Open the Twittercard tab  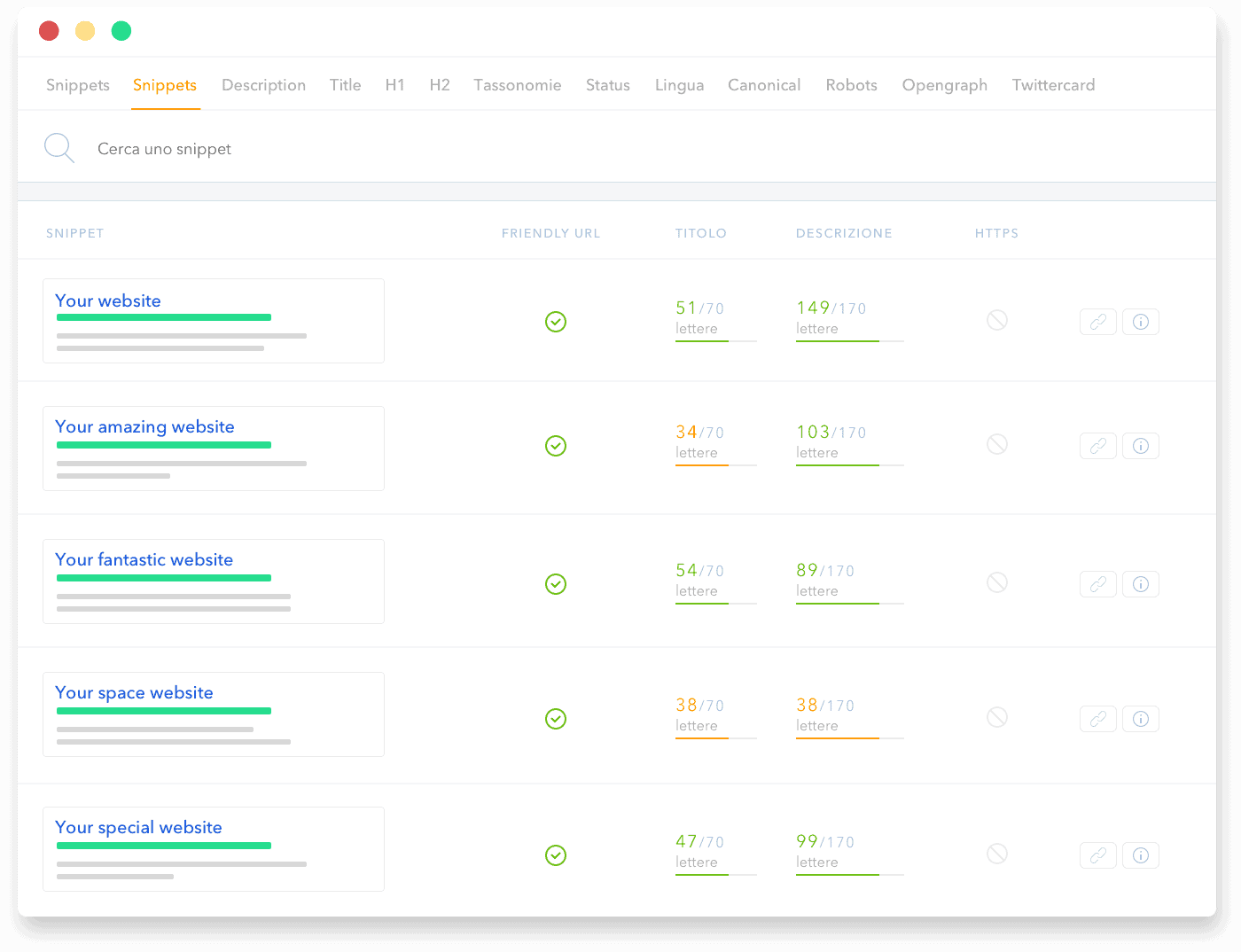tap(1053, 85)
